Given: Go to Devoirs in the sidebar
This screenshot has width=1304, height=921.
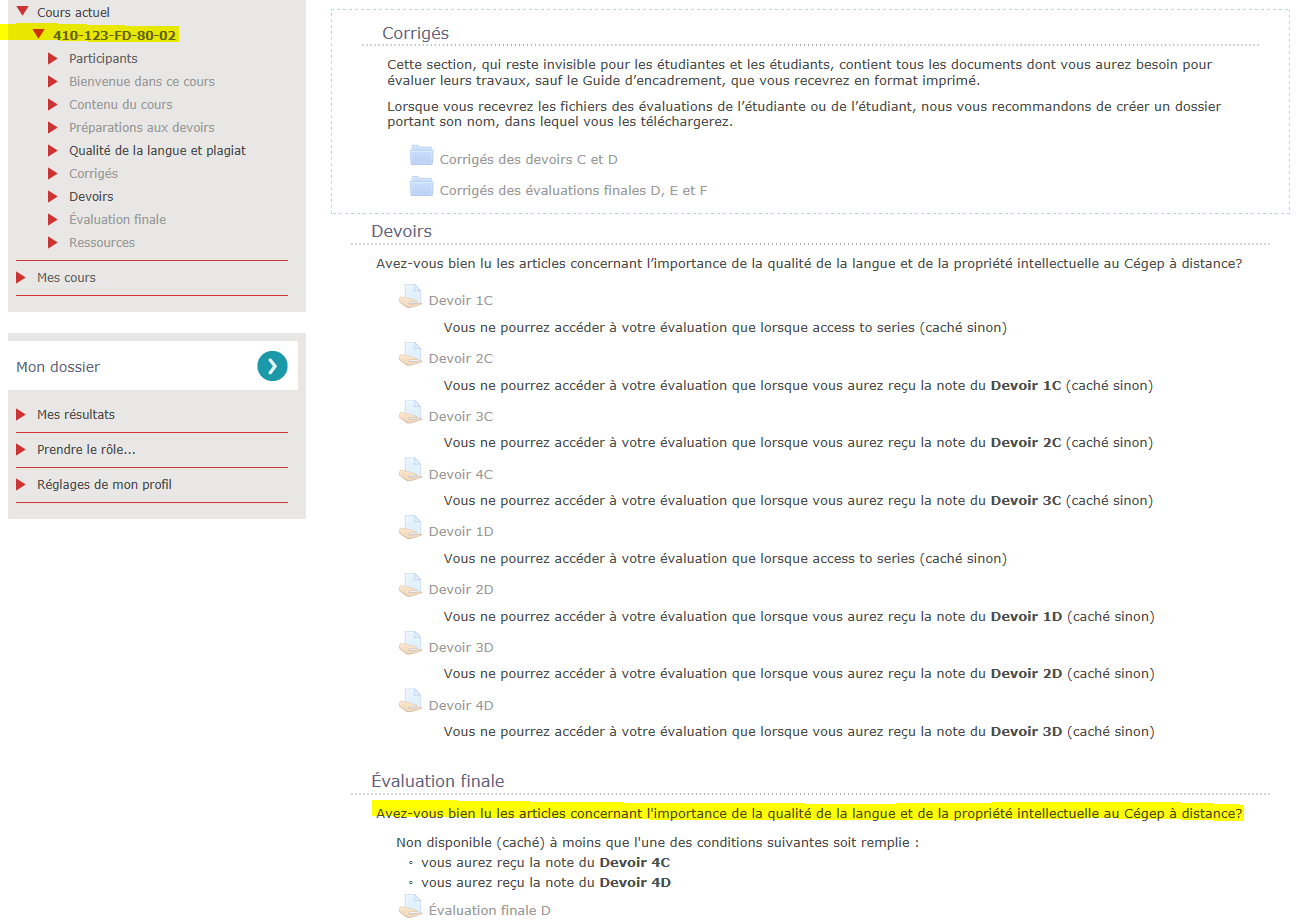Looking at the screenshot, I should (x=91, y=197).
